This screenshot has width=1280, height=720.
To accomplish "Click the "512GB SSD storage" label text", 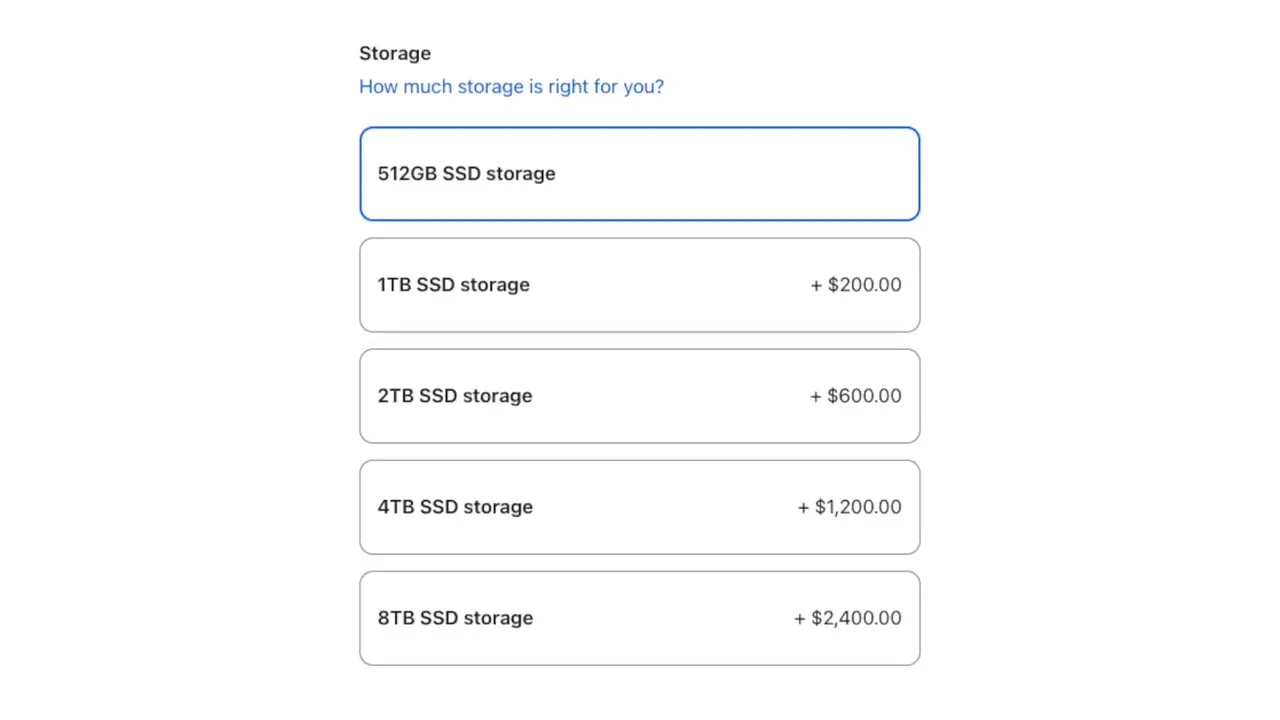I will 466,174.
